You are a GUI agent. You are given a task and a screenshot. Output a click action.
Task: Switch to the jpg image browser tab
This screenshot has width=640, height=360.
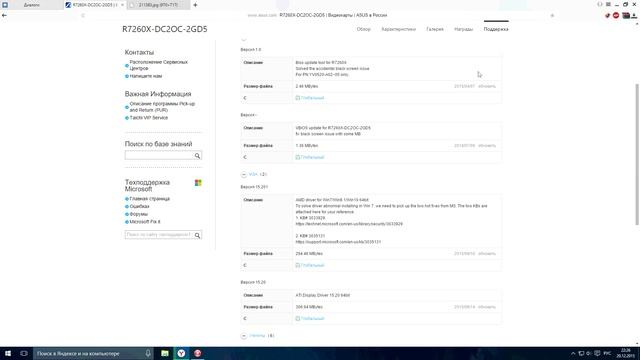click(158, 5)
